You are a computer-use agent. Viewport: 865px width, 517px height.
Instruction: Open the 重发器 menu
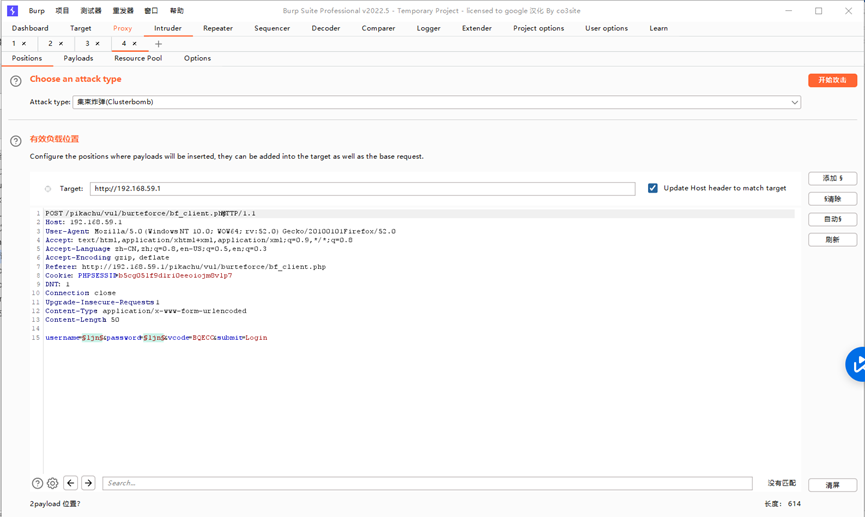click(x=122, y=10)
